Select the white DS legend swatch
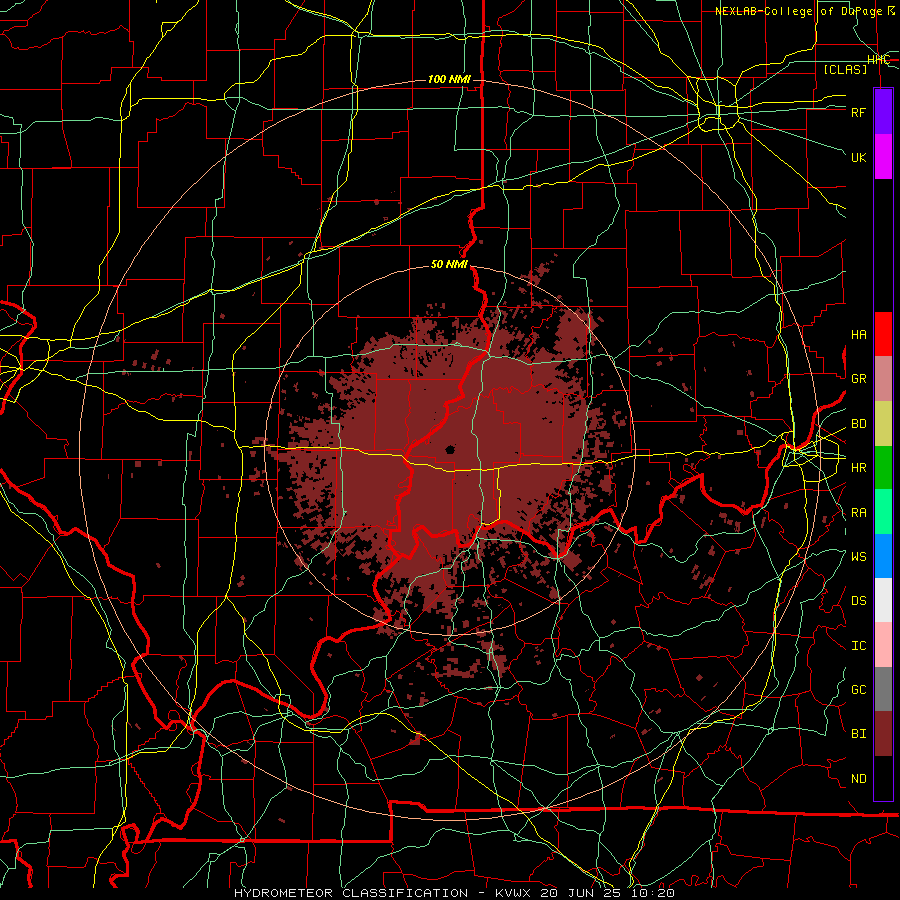900x900 pixels. tap(883, 600)
